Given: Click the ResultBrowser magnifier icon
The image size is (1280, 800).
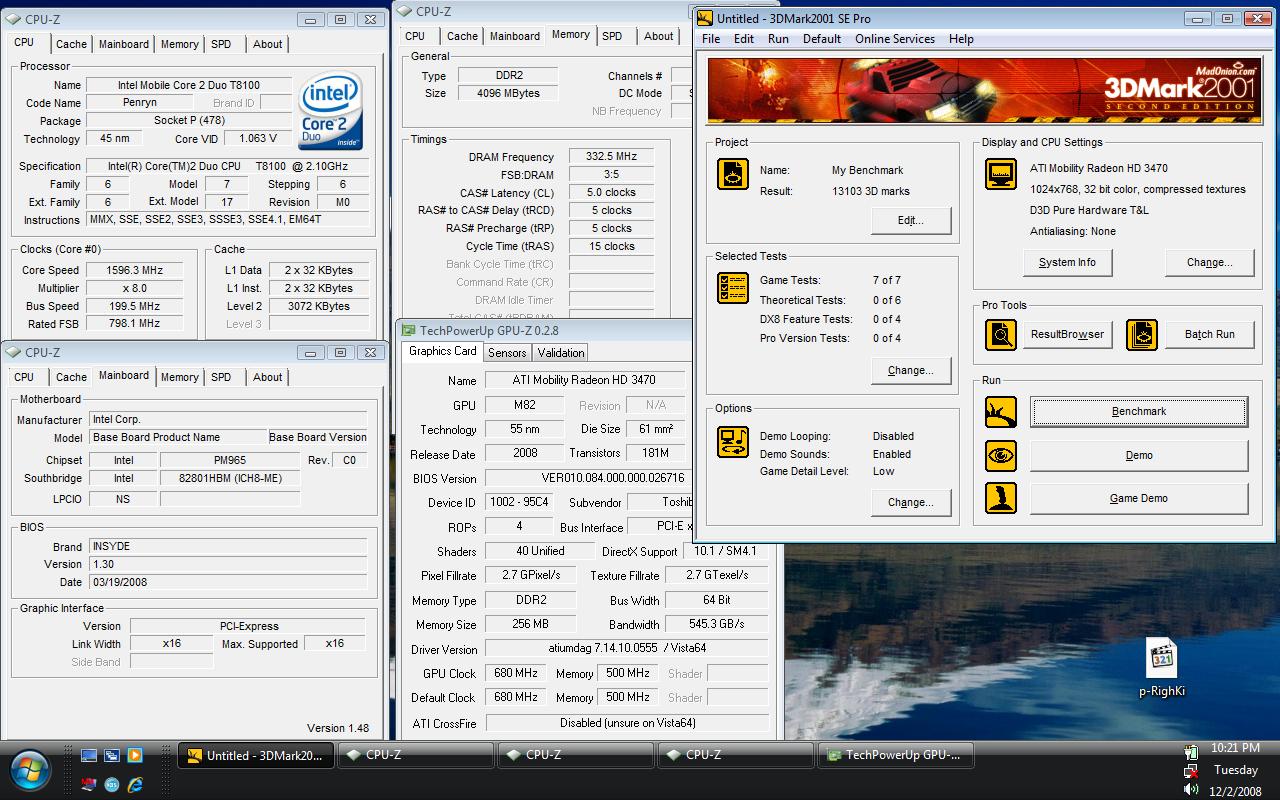Looking at the screenshot, I should tap(1001, 335).
